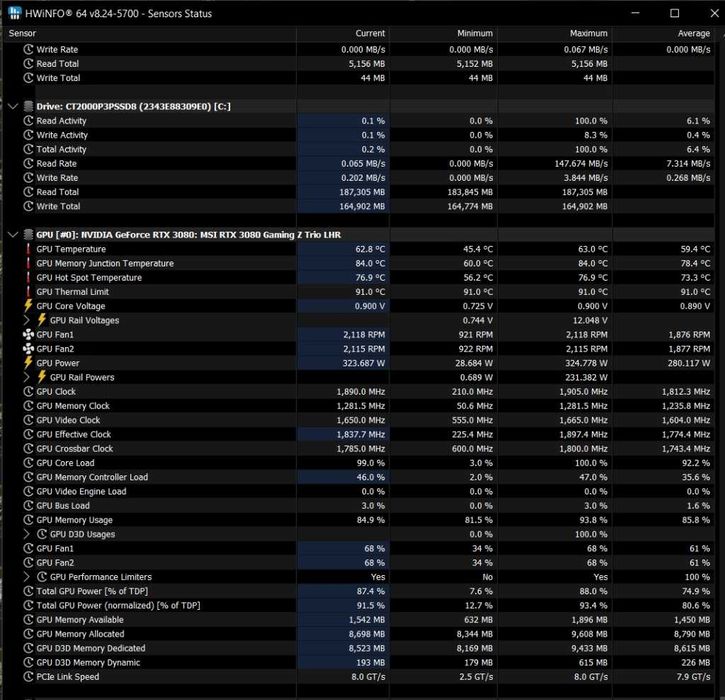The image size is (725, 700).
Task: Click fan icon beside GPU Fan1 RPM row
Action: tap(28, 334)
